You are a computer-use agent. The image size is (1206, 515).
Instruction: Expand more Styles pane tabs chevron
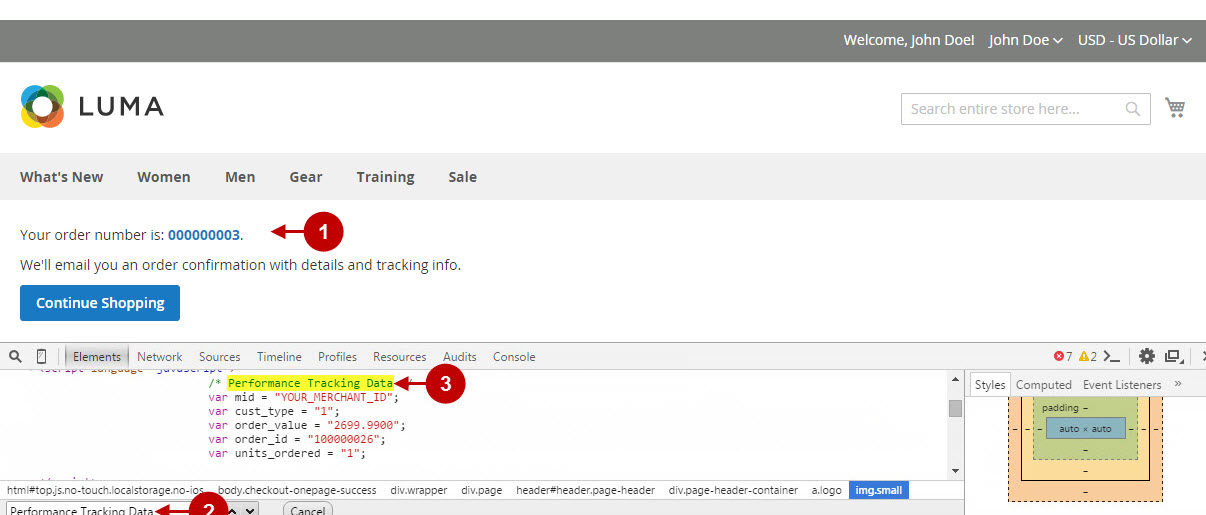(x=1177, y=384)
